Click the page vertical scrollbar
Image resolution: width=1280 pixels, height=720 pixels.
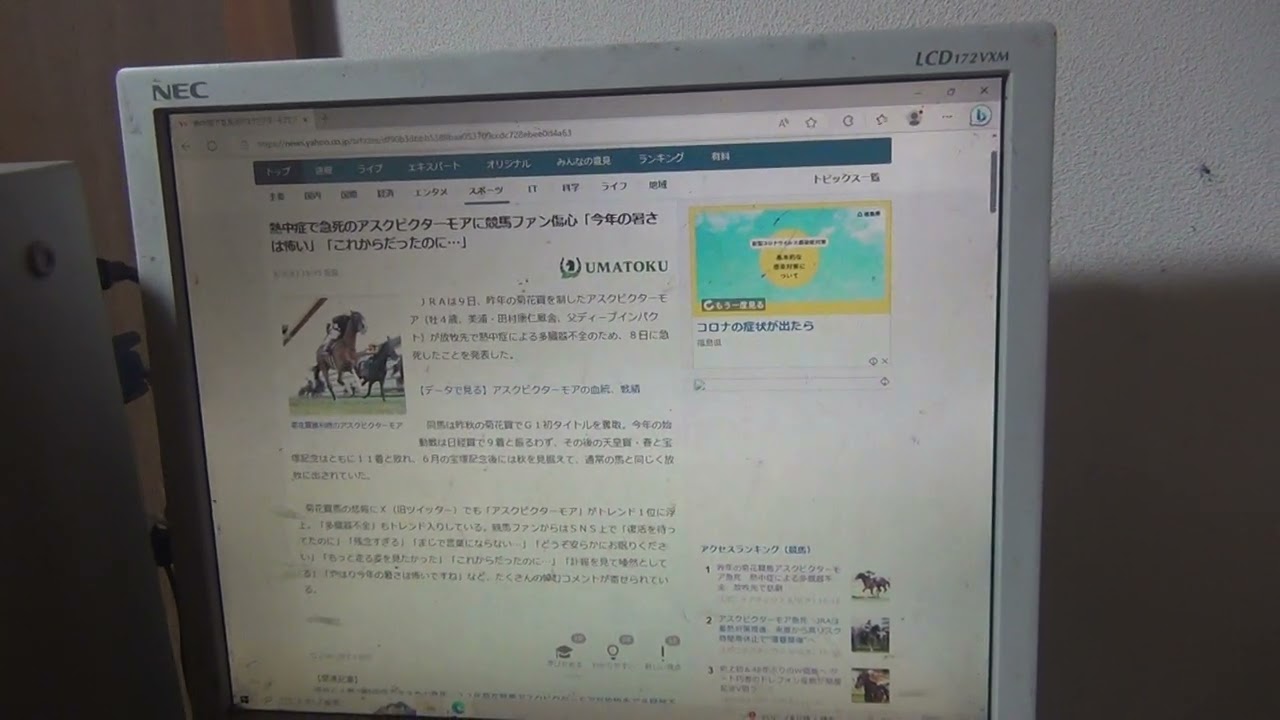pyautogui.click(x=992, y=182)
